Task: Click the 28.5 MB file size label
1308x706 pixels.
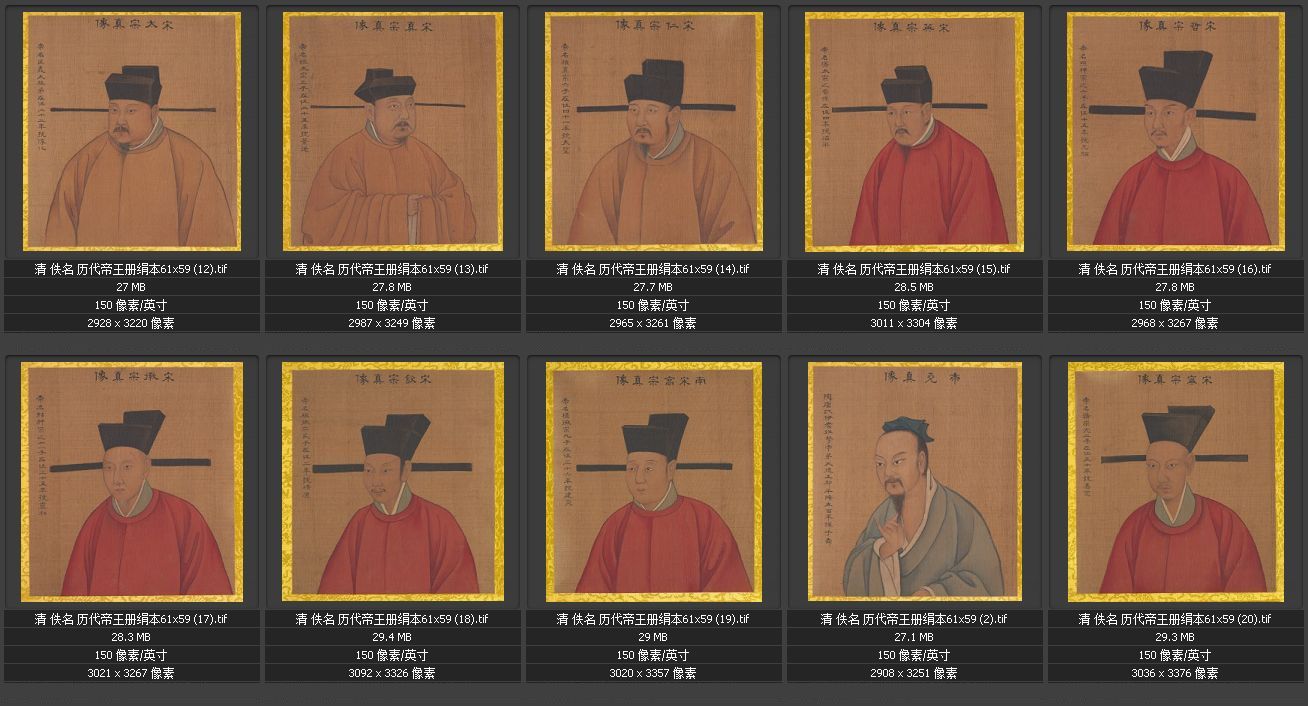Action: [915, 287]
